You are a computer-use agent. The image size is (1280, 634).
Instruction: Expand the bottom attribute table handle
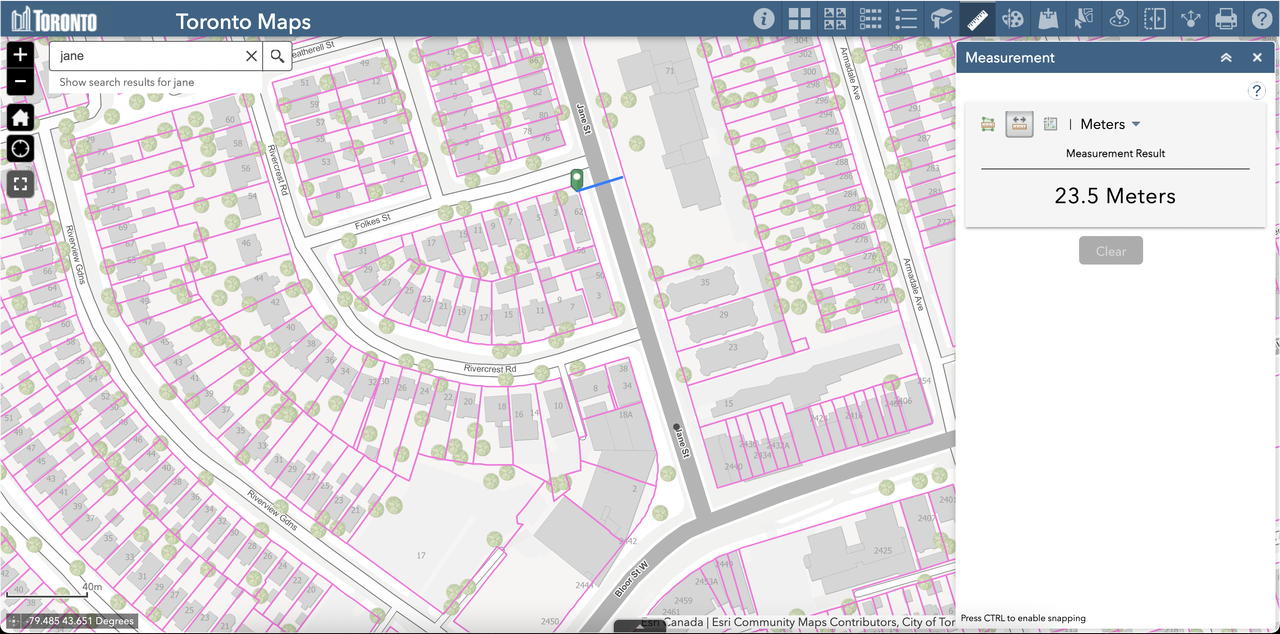pyautogui.click(x=639, y=627)
